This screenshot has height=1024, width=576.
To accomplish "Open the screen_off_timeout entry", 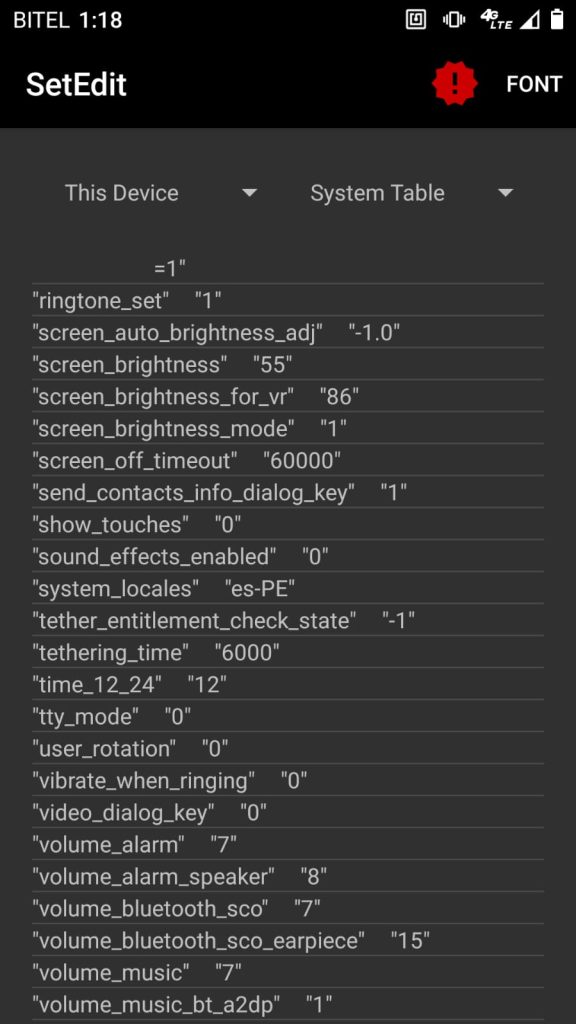I will click(288, 460).
